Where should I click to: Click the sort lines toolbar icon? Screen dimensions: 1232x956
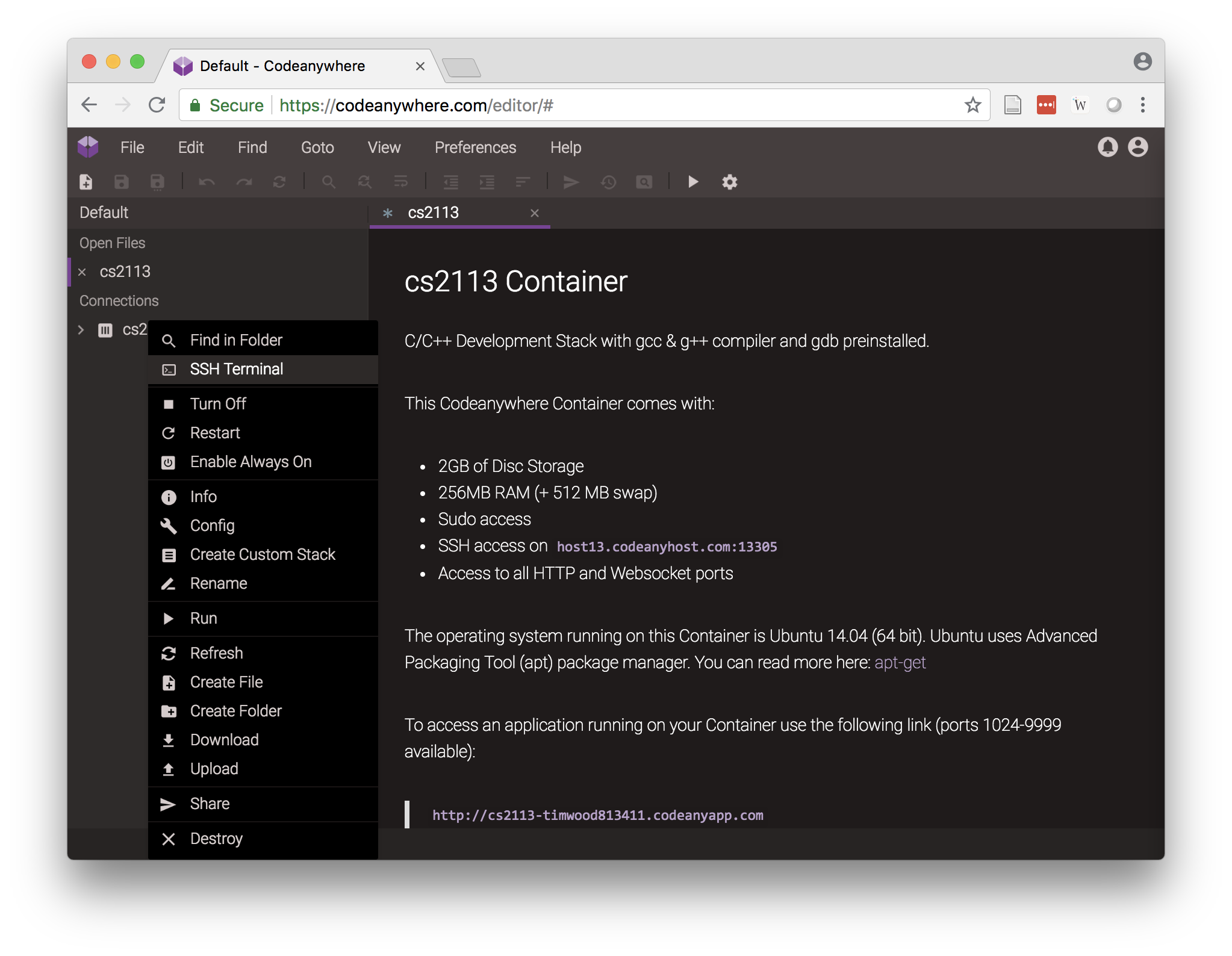point(523,182)
